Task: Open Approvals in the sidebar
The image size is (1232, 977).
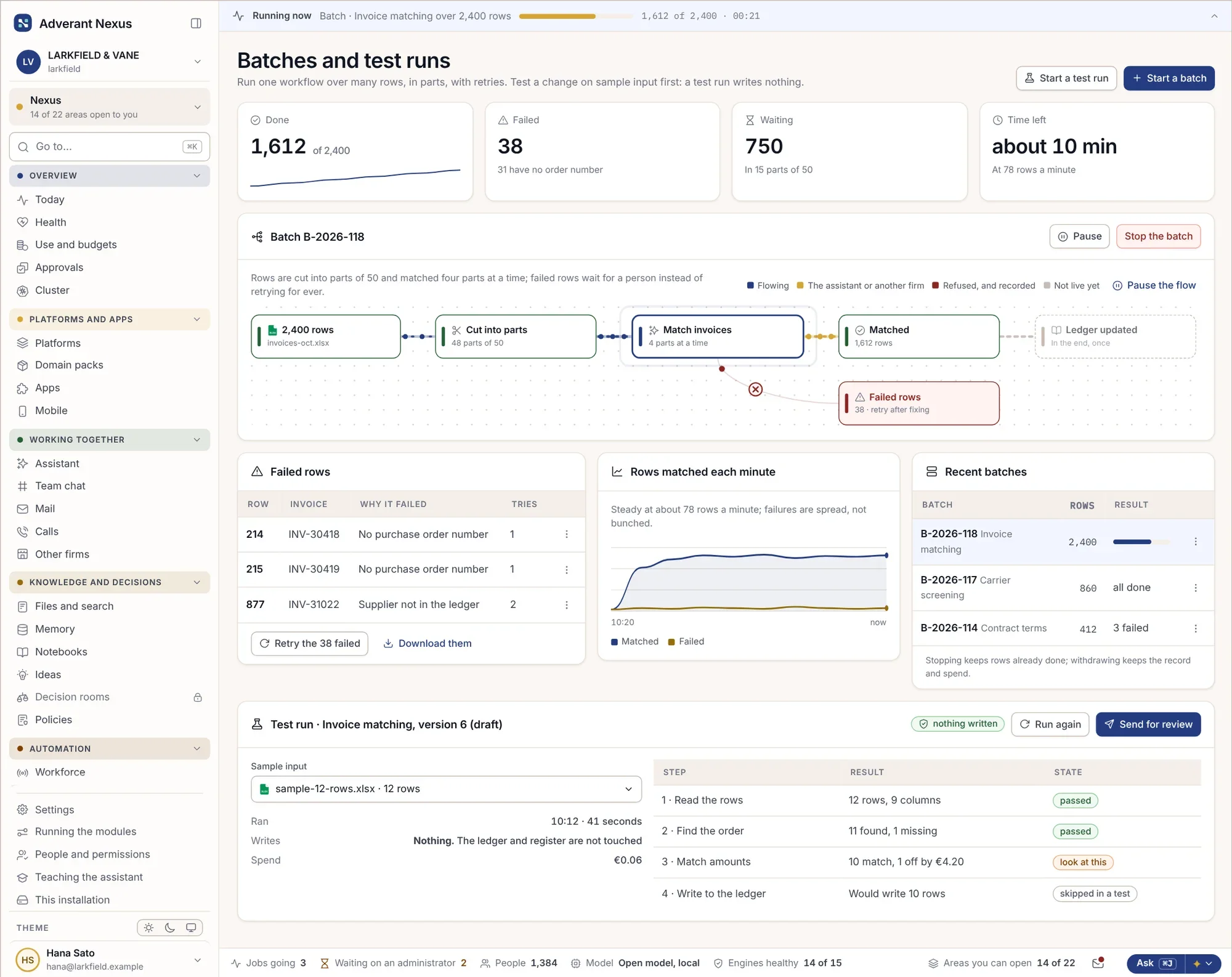Action: coord(110,267)
